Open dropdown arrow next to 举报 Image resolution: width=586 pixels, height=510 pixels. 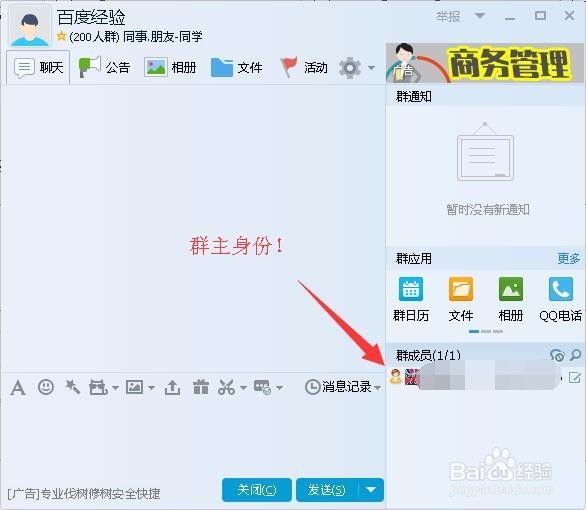(480, 16)
